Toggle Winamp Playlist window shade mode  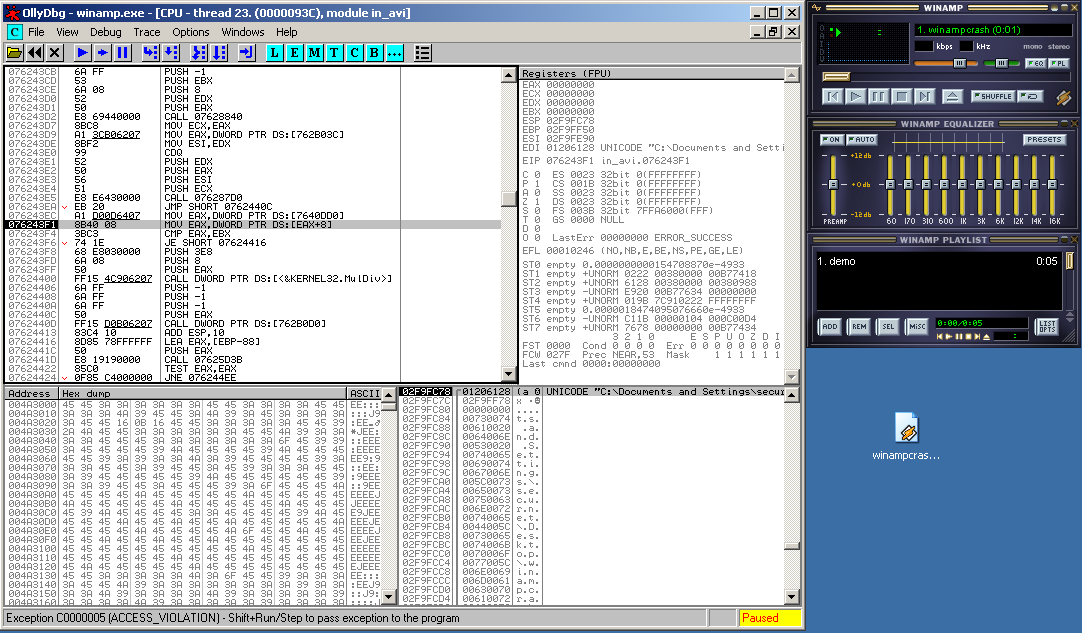coord(1065,240)
